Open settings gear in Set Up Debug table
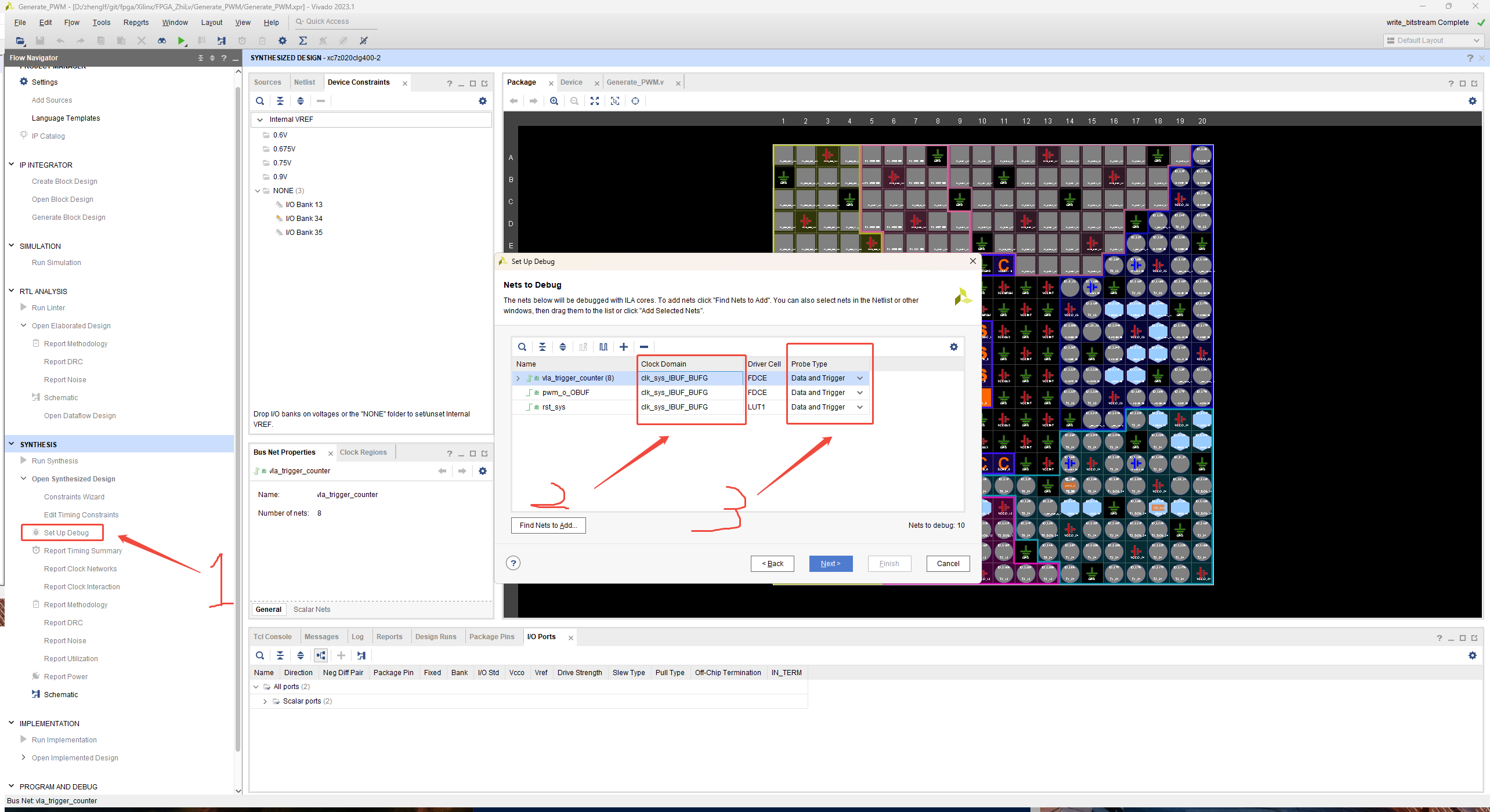This screenshot has height=812, width=1490. tap(953, 347)
